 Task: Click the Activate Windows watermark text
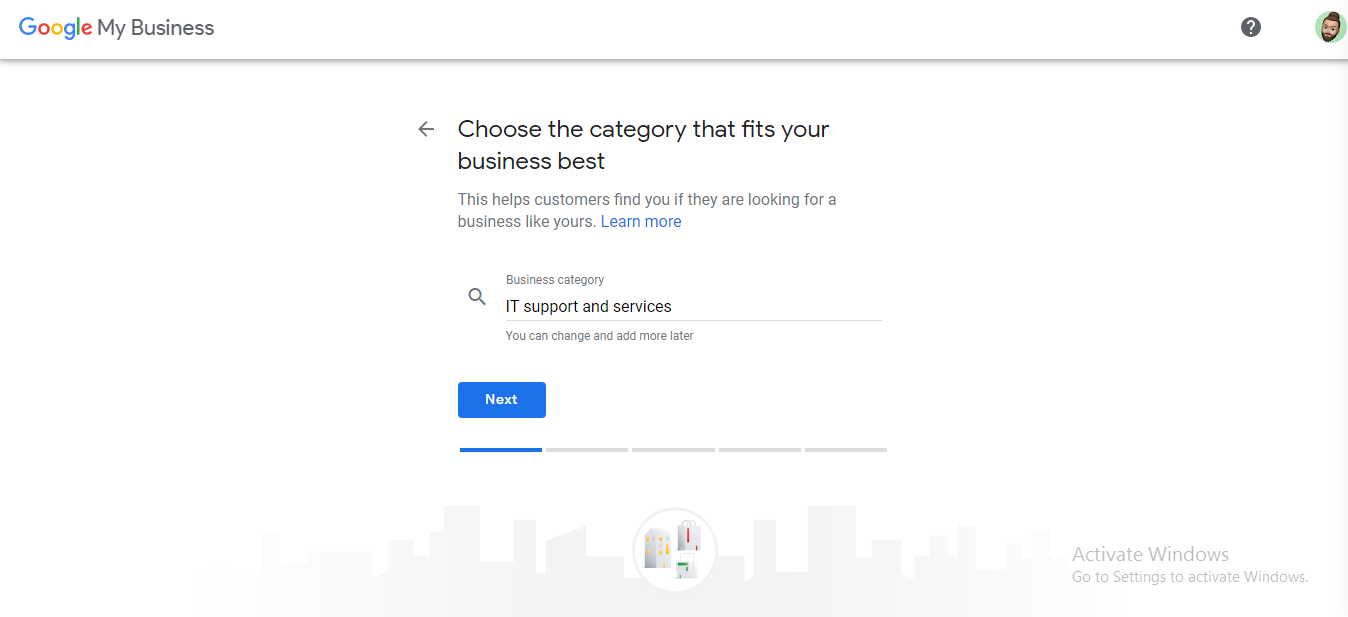point(1150,554)
